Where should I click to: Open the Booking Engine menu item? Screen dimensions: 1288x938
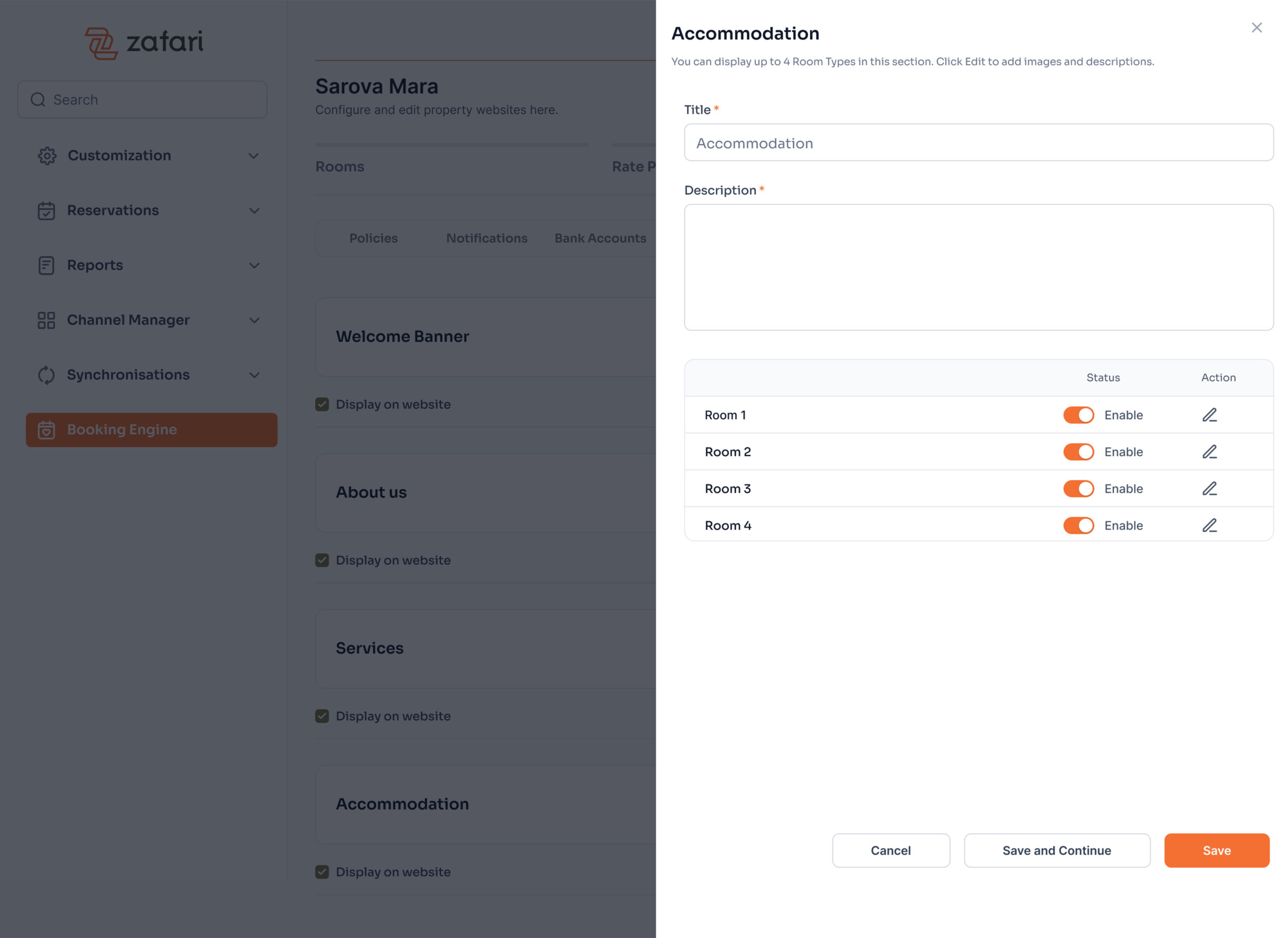coord(151,430)
